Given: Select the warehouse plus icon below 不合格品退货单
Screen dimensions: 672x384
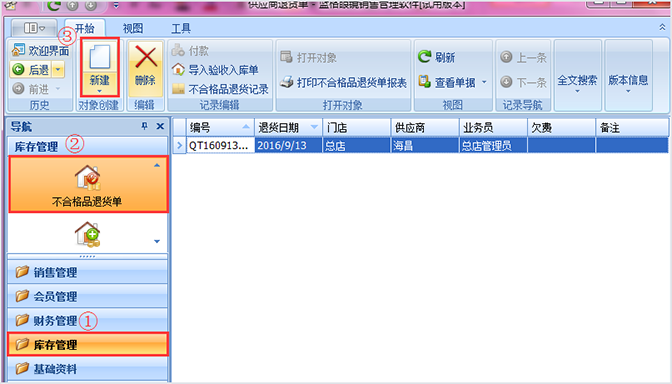Looking at the screenshot, I should 87,234.
